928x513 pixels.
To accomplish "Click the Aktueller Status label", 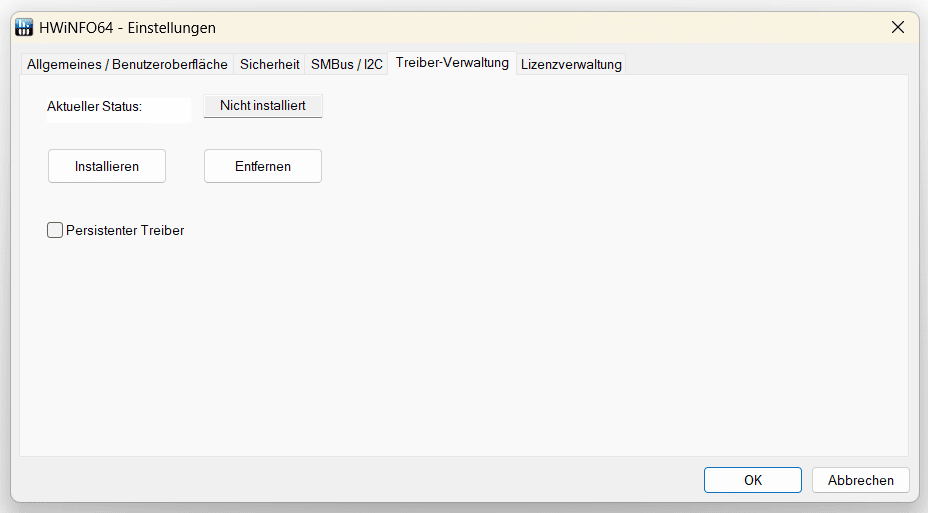I will [x=95, y=107].
